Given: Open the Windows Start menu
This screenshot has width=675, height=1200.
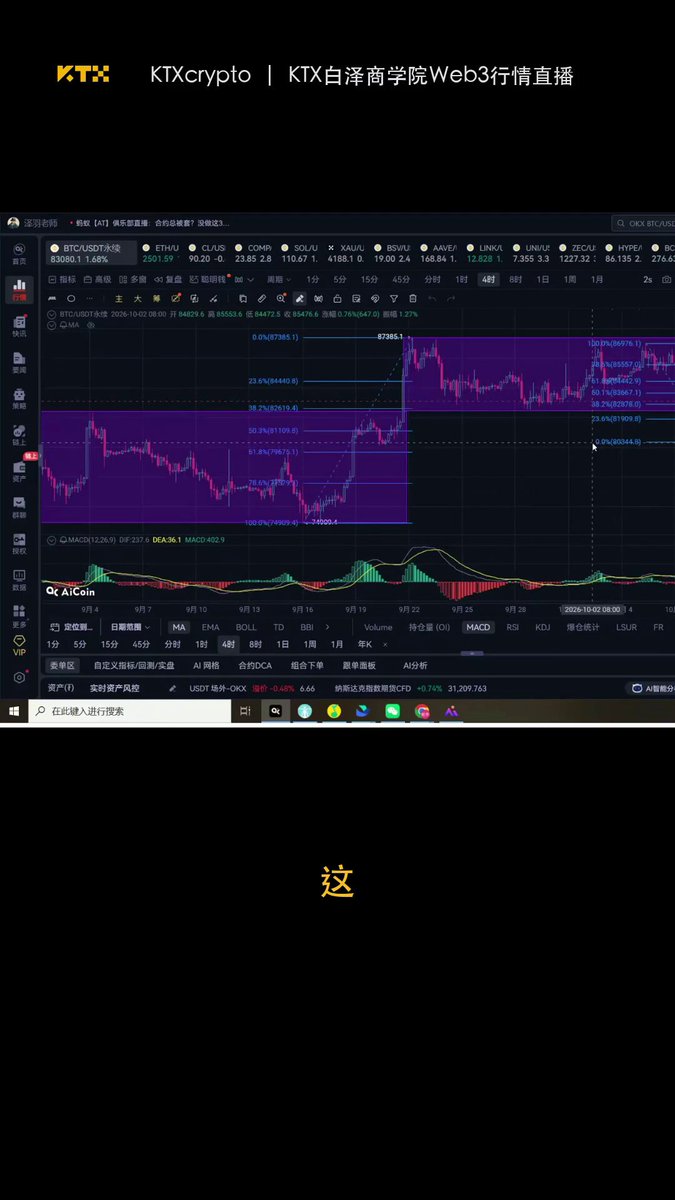Looking at the screenshot, I should click(x=14, y=711).
